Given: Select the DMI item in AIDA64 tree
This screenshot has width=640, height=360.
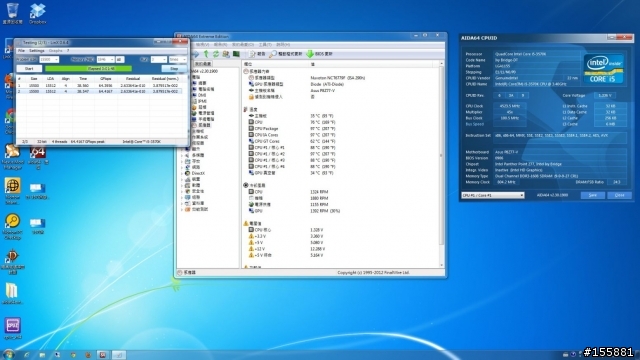Looking at the screenshot, I should (x=202, y=95).
